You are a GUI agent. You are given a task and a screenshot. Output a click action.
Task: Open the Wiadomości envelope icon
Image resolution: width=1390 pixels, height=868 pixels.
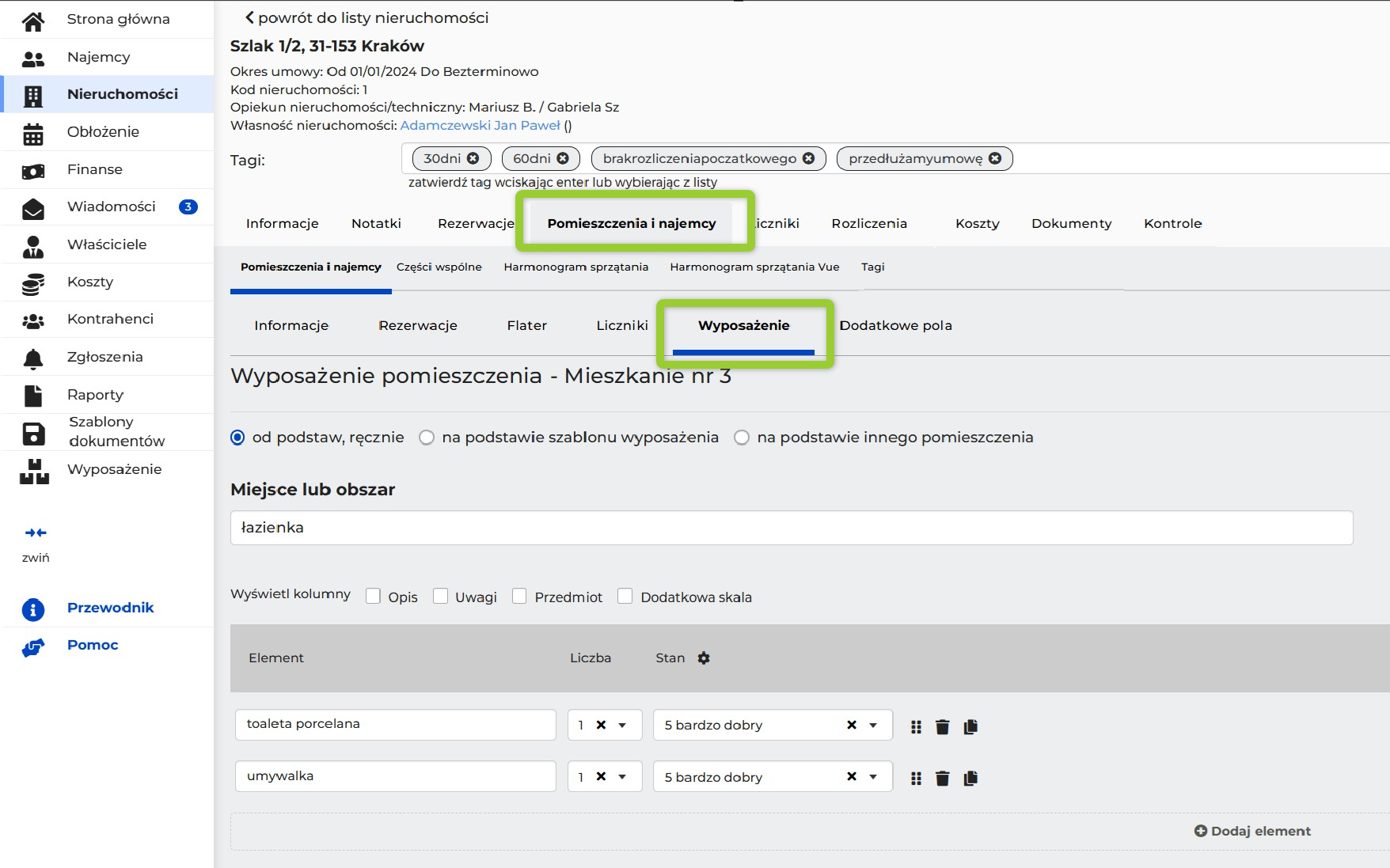coord(33,208)
